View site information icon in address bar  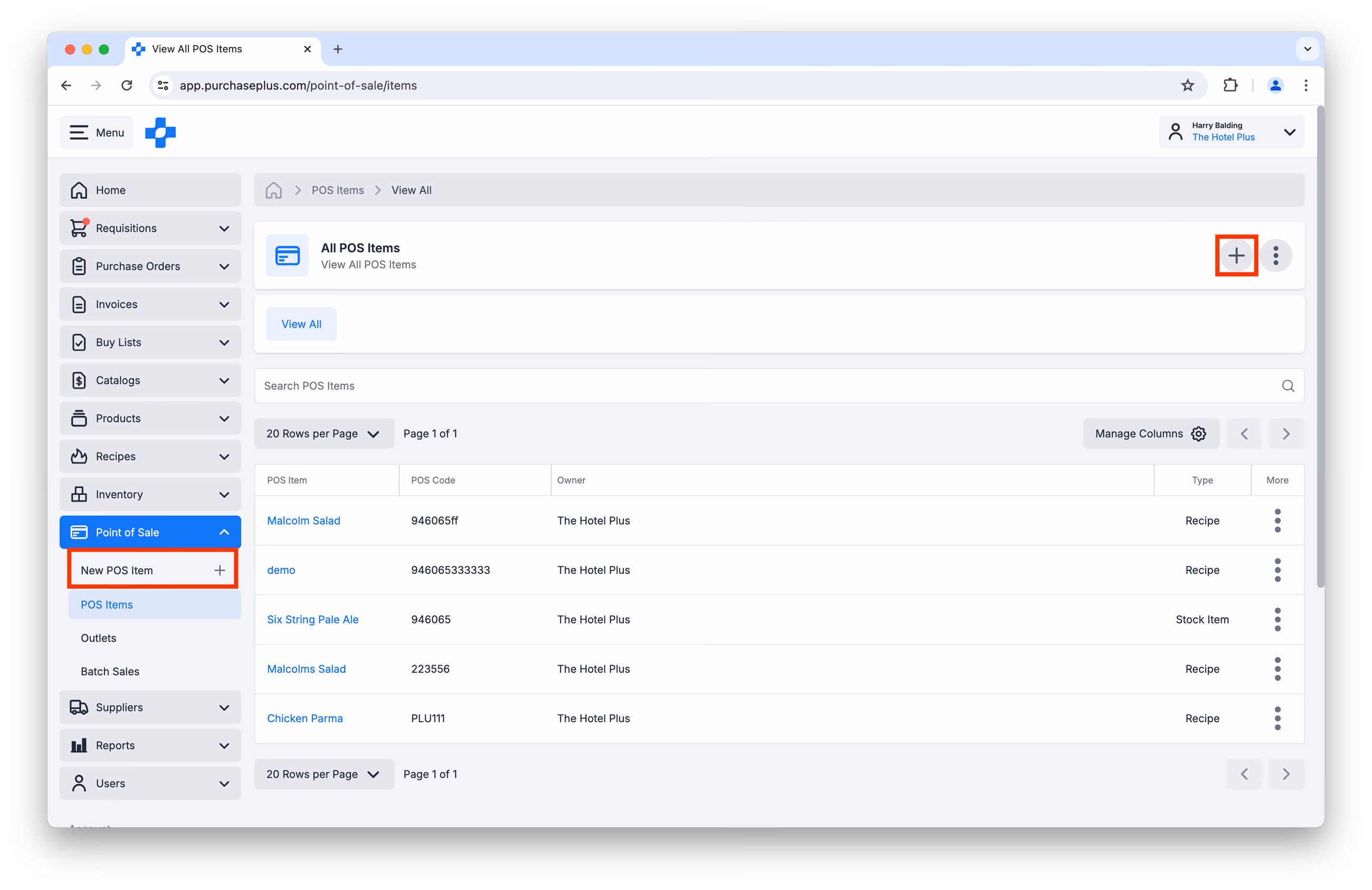tap(164, 86)
